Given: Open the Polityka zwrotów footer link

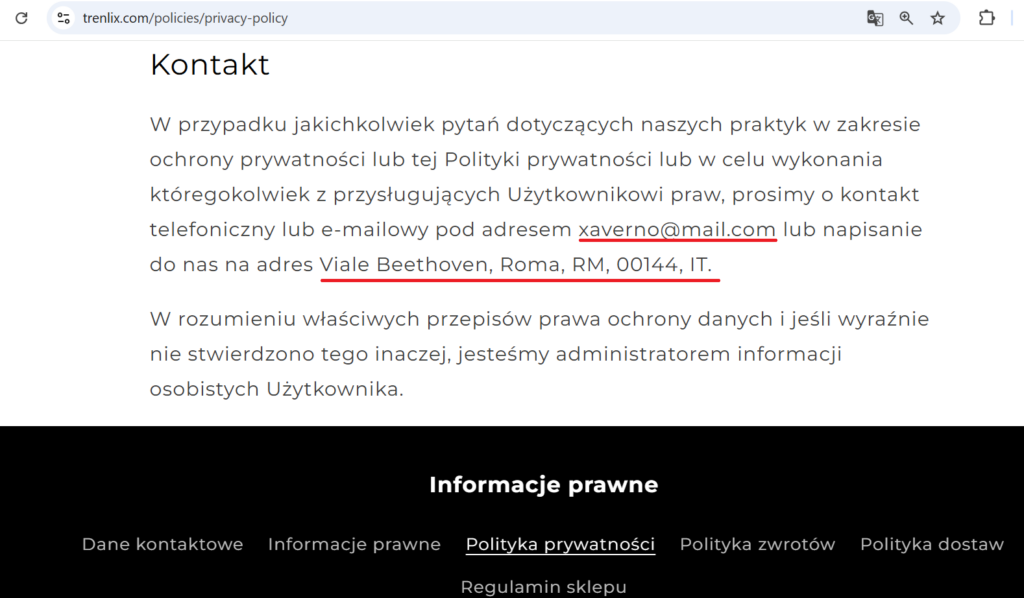Looking at the screenshot, I should pos(758,544).
